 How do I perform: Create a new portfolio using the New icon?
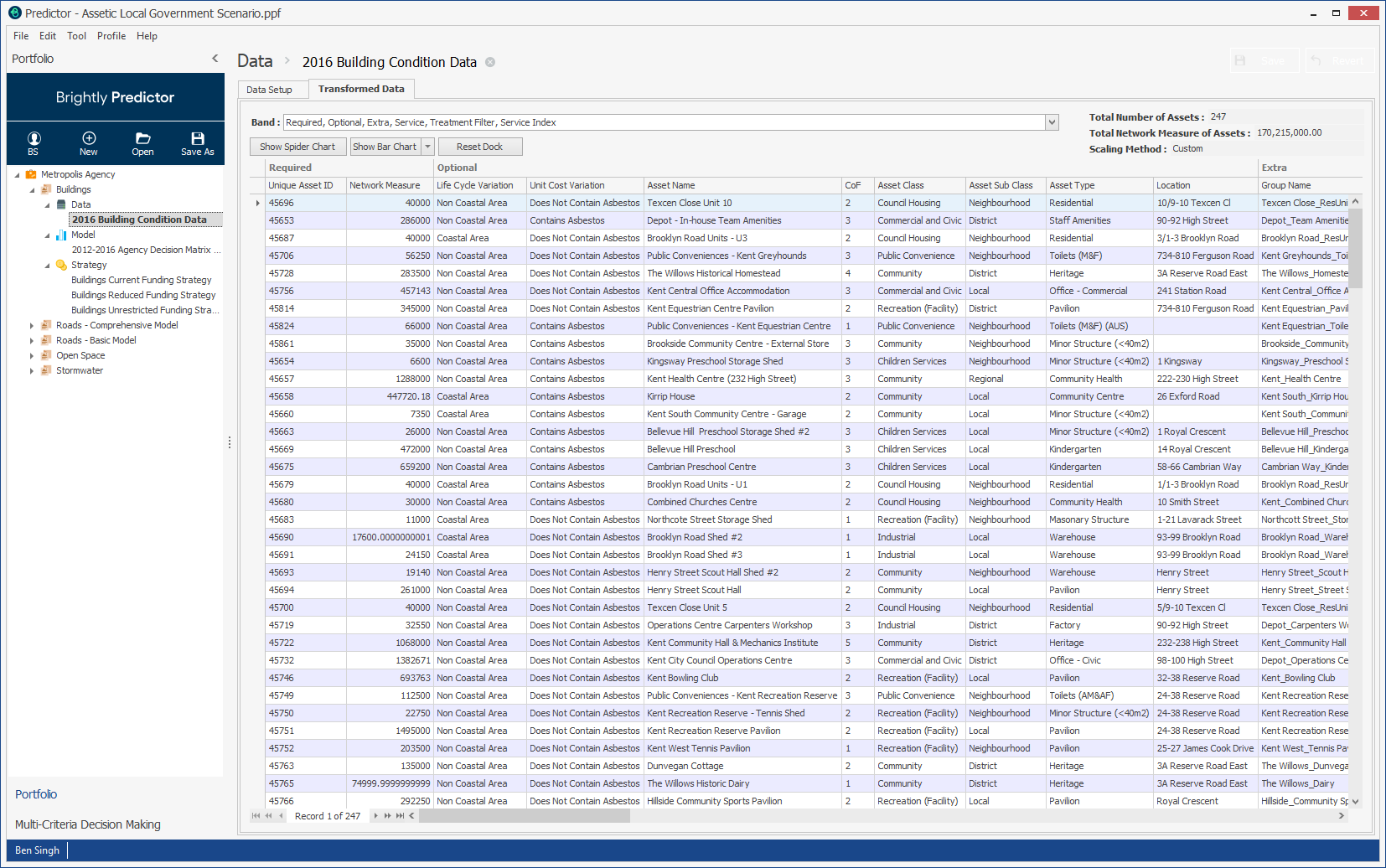tap(88, 142)
